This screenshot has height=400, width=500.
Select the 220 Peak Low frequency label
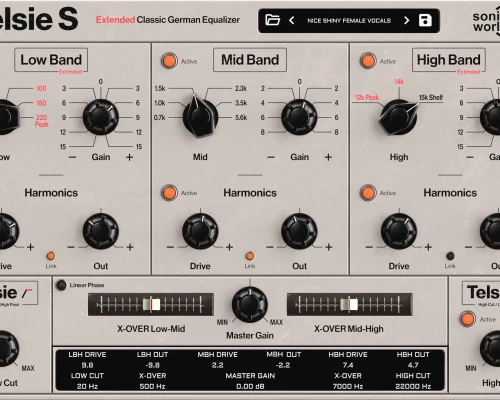click(x=42, y=121)
